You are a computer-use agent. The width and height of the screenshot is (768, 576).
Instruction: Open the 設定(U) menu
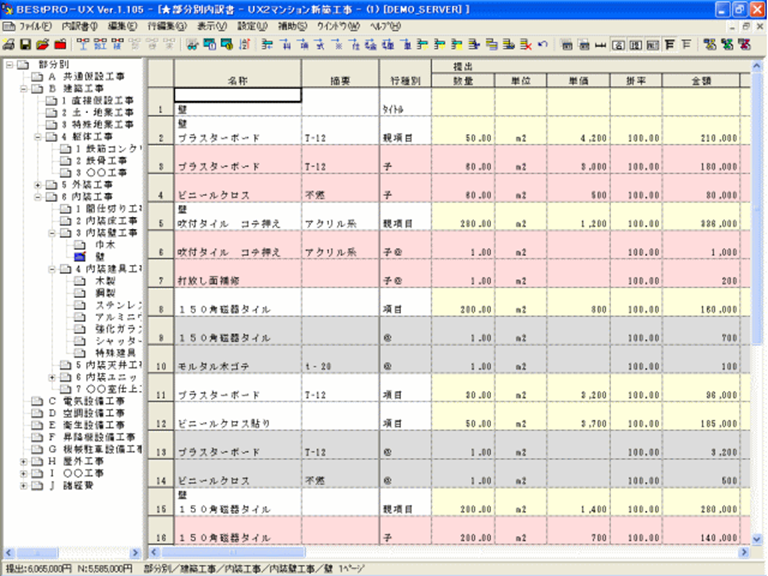coord(253,26)
